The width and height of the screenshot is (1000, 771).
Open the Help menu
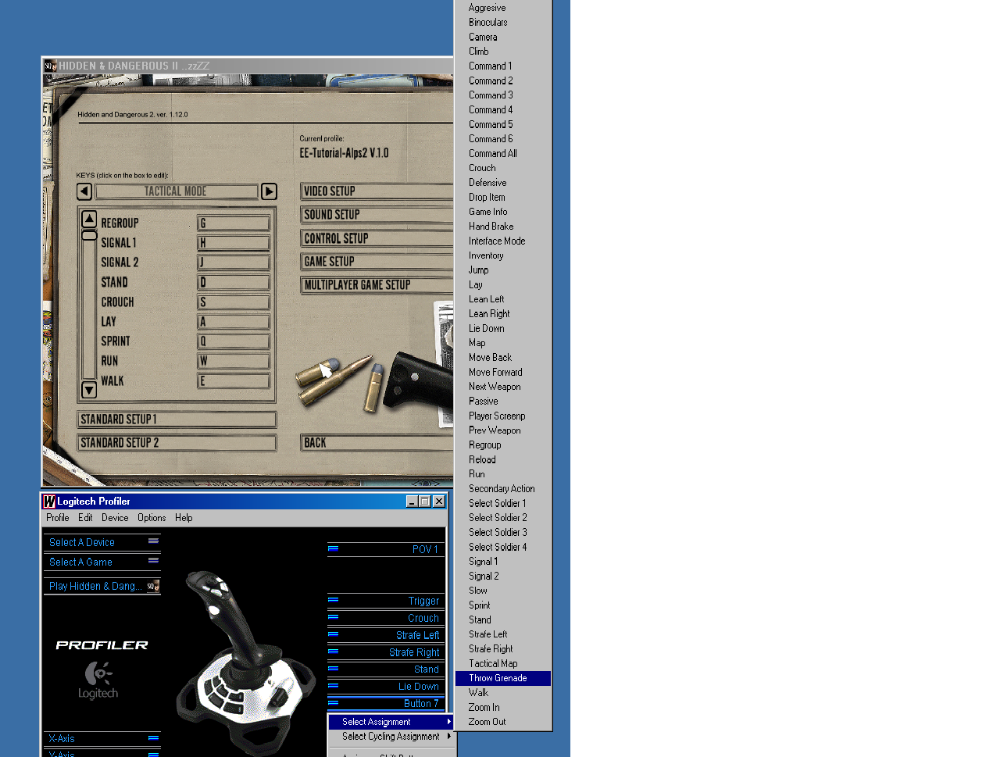click(184, 518)
